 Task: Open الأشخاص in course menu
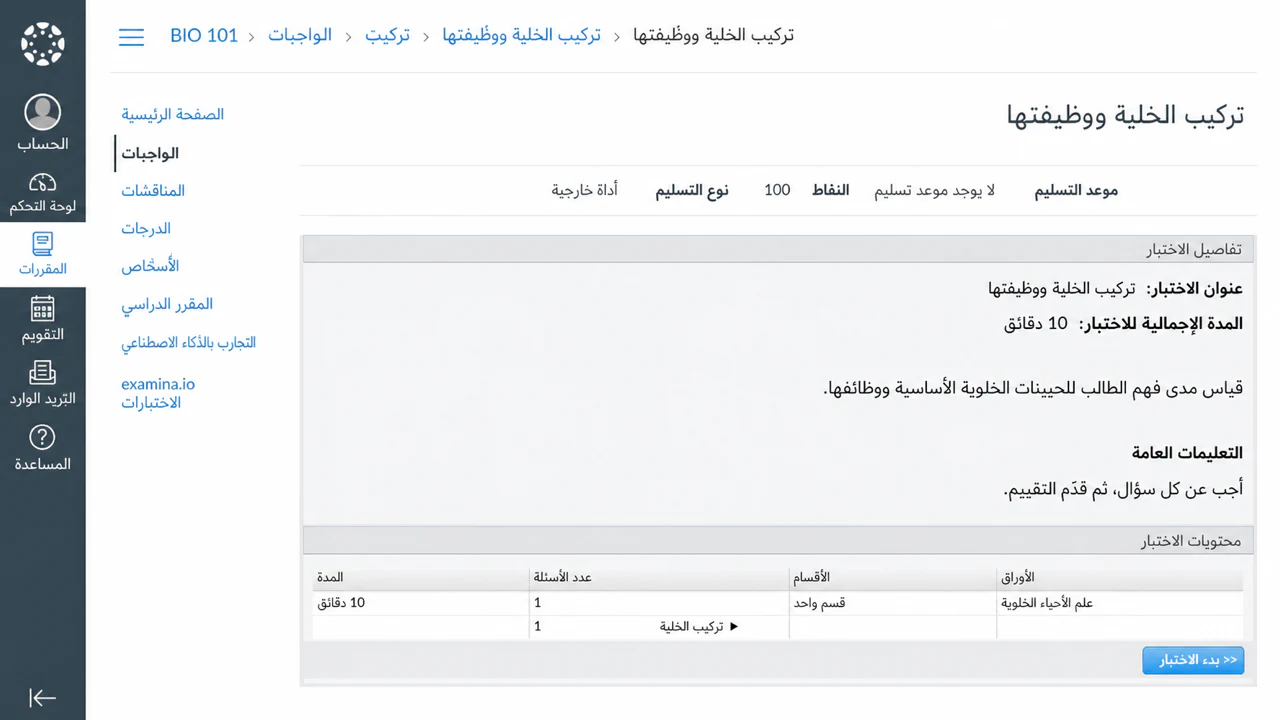coord(150,266)
